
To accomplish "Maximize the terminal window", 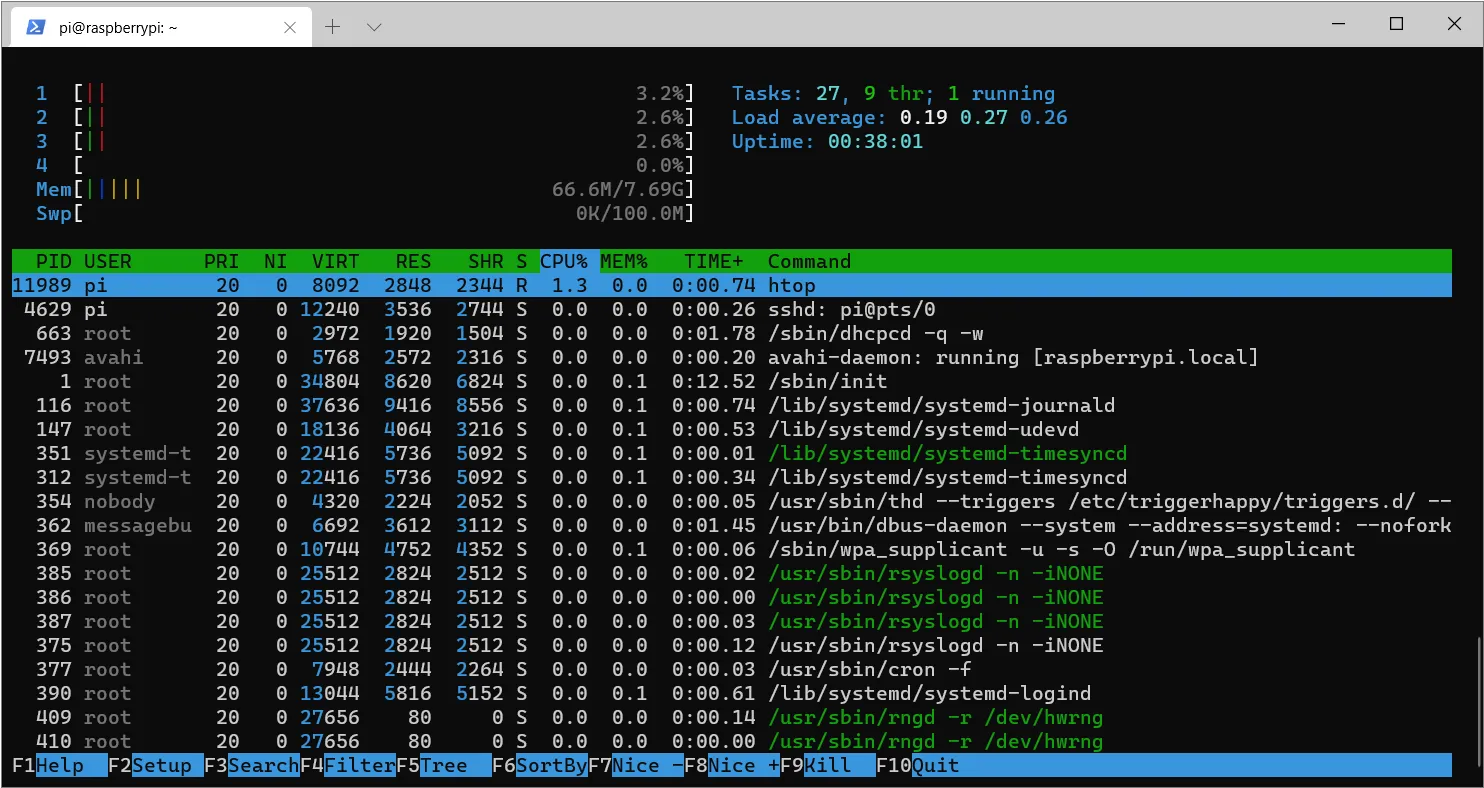I will [x=1398, y=24].
